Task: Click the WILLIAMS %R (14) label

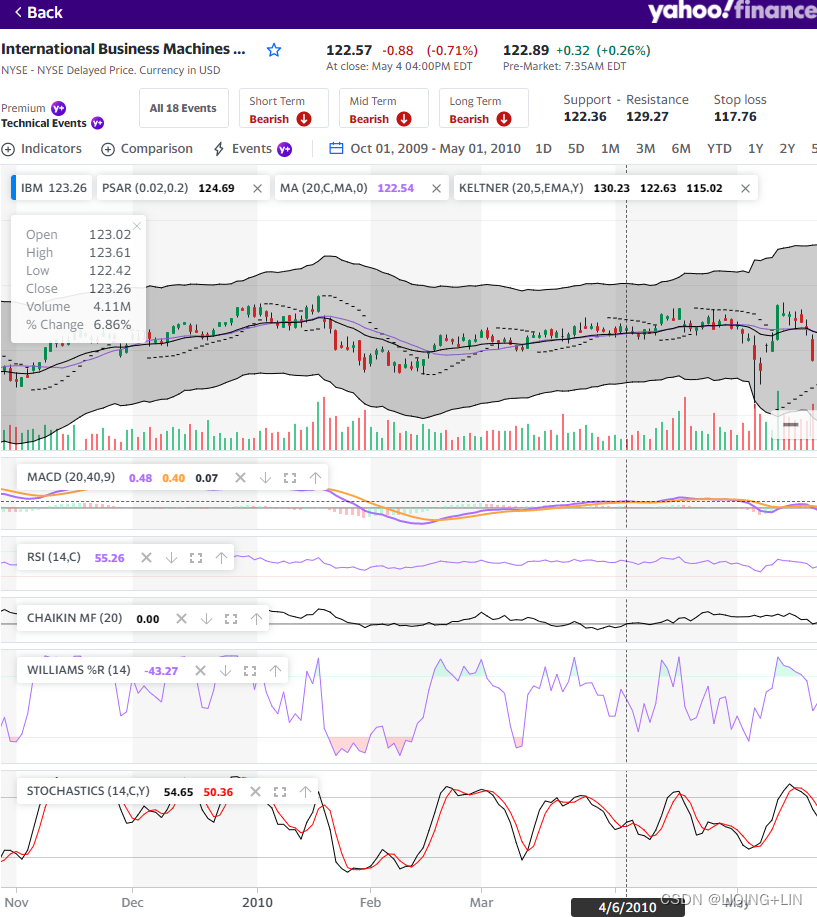Action: pyautogui.click(x=78, y=670)
